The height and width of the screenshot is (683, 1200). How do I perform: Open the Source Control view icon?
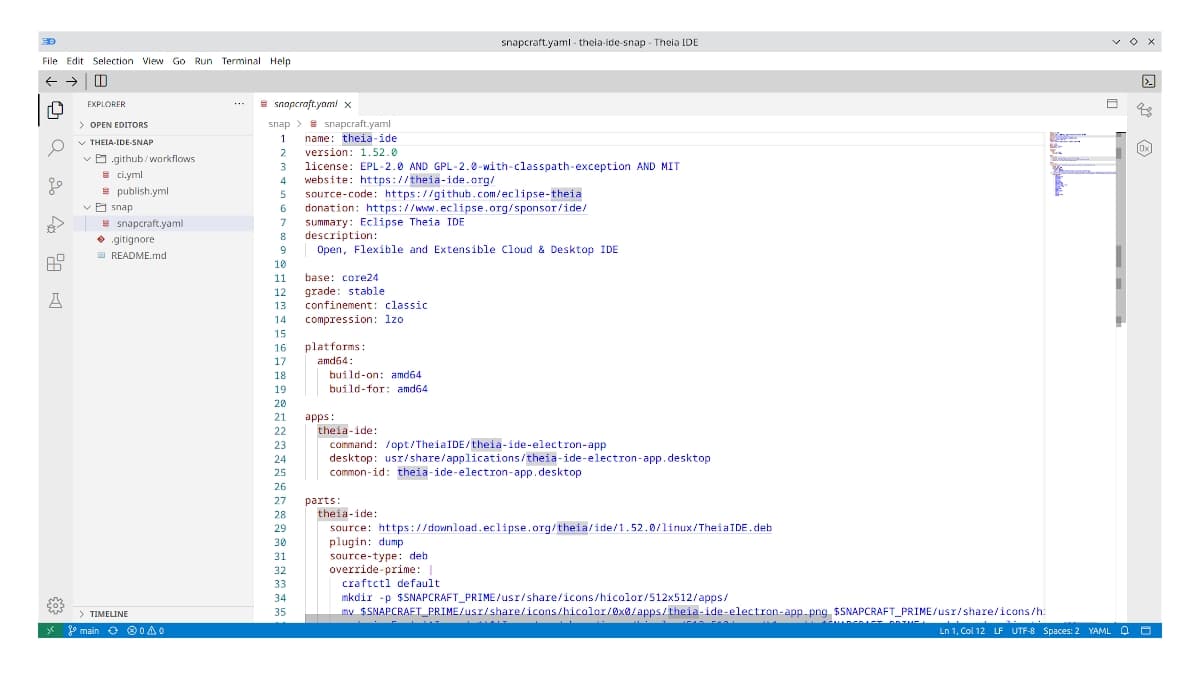56,186
